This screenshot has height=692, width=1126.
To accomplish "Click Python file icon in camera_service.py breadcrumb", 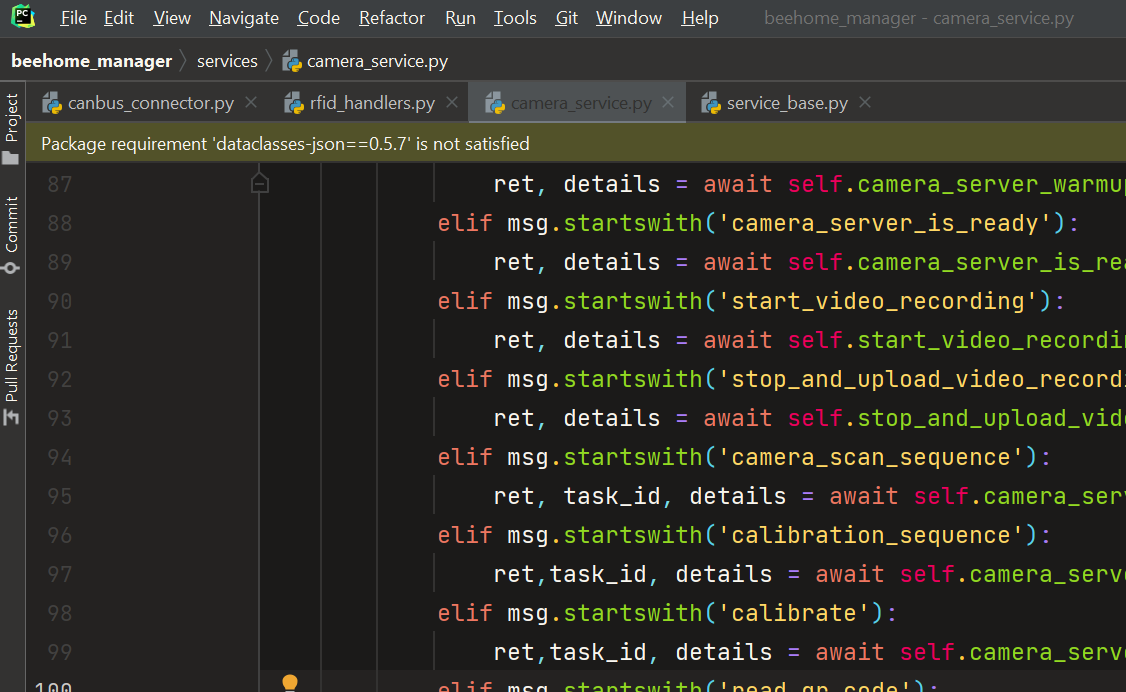I will [x=292, y=61].
